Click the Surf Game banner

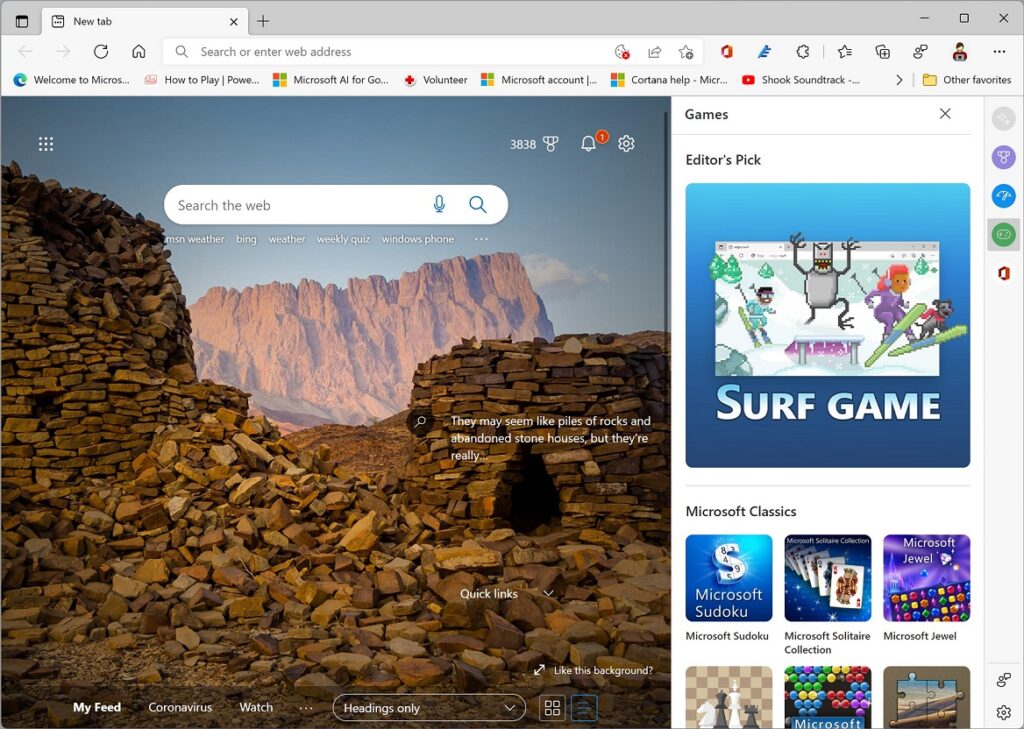pos(826,324)
